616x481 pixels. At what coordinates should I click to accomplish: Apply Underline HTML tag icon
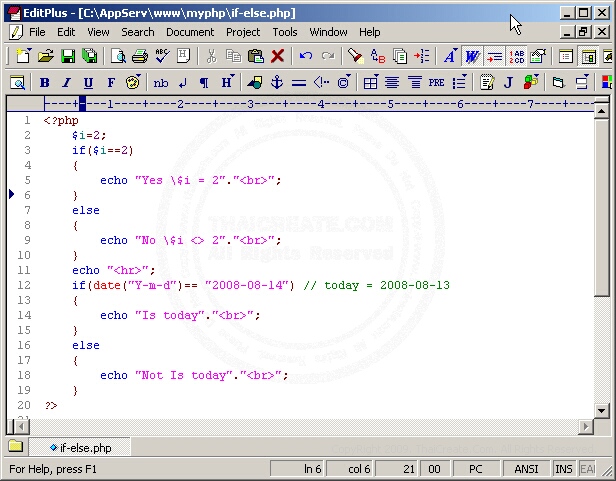[x=89, y=83]
